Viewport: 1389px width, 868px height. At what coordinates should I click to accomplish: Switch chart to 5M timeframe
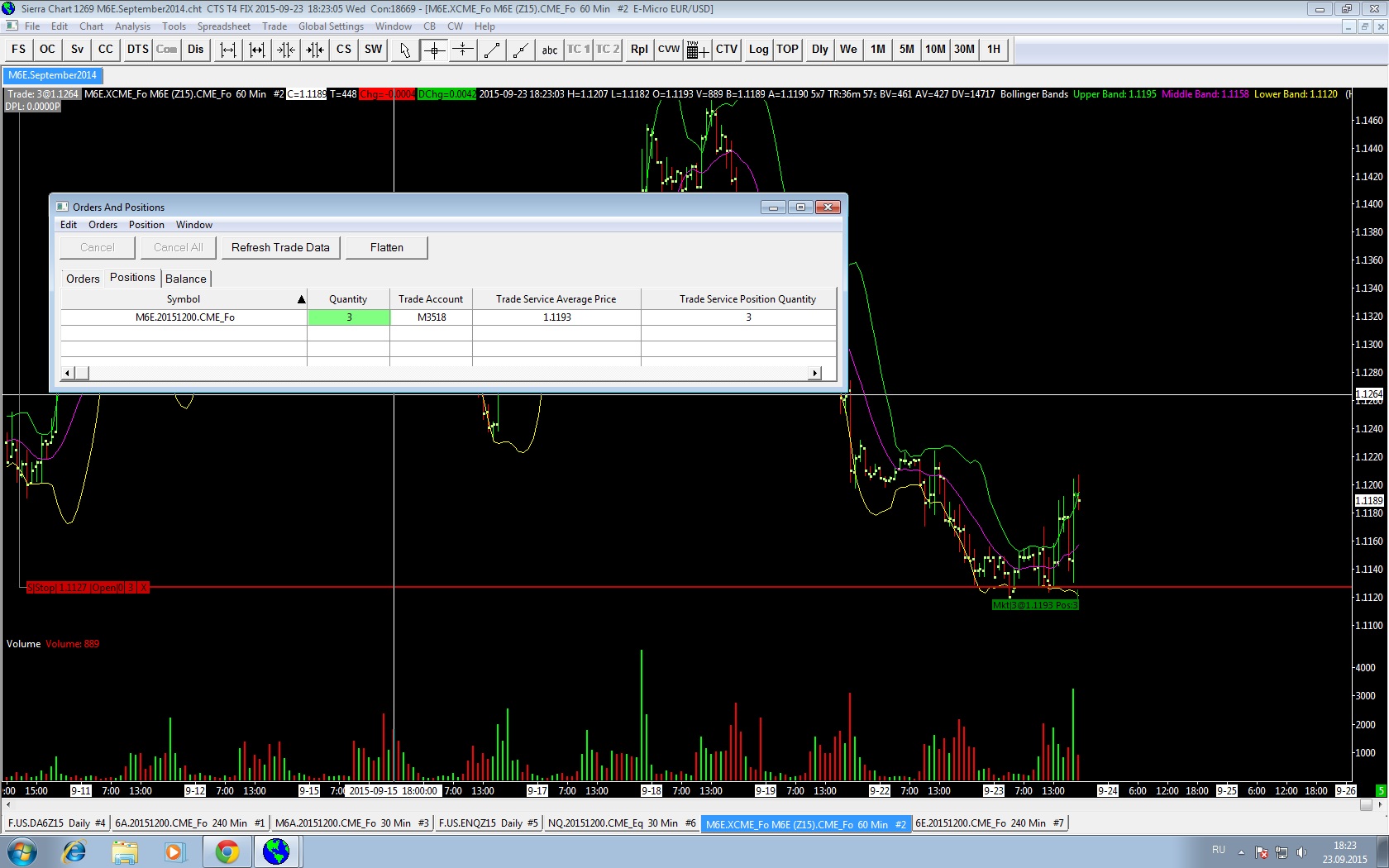point(907,50)
